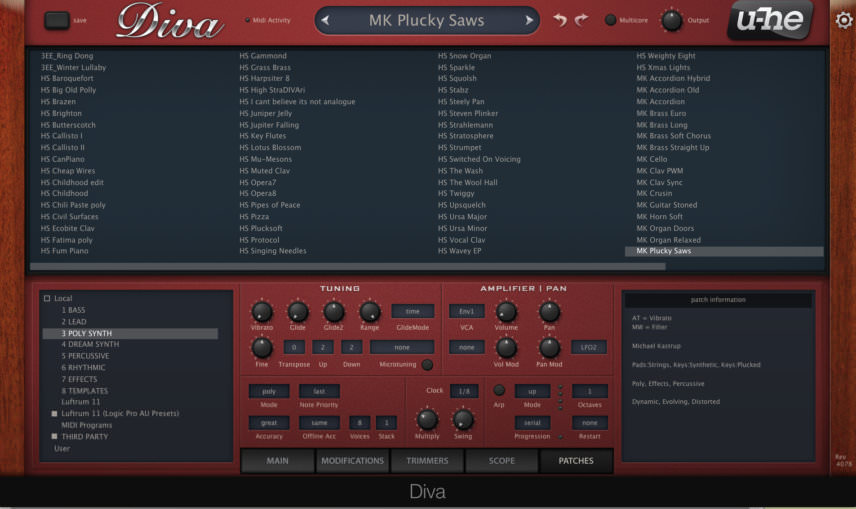Open the Vol Mod source dropdown
856x509 pixels.
pyautogui.click(x=467, y=347)
